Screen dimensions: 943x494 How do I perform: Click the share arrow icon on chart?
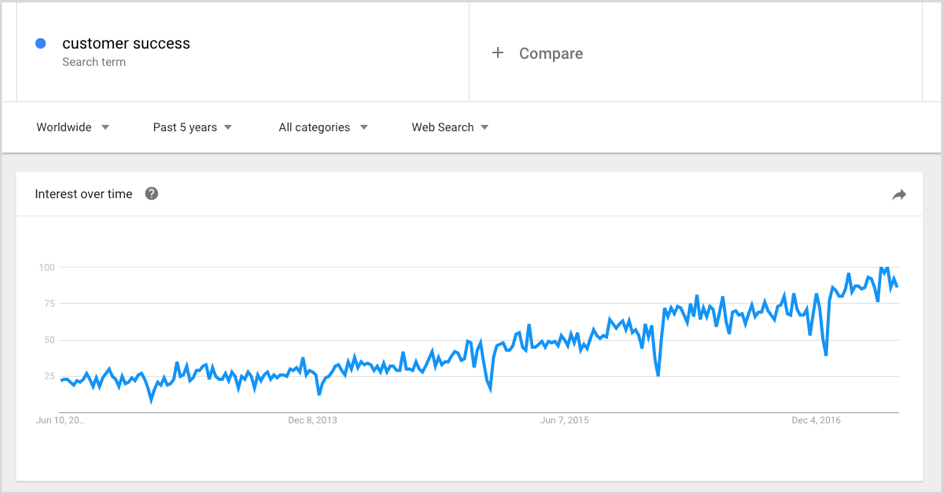[x=898, y=194]
